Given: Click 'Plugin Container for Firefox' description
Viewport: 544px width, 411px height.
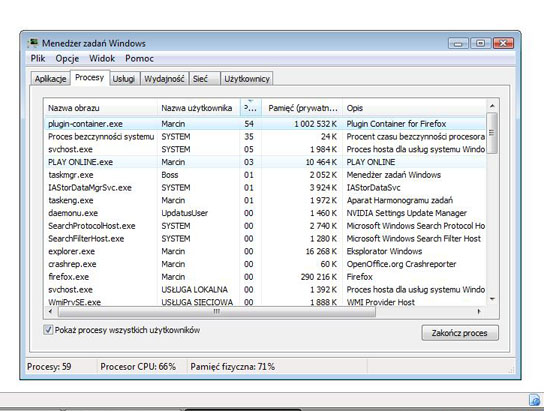Looking at the screenshot, I should pyautogui.click(x=396, y=124).
